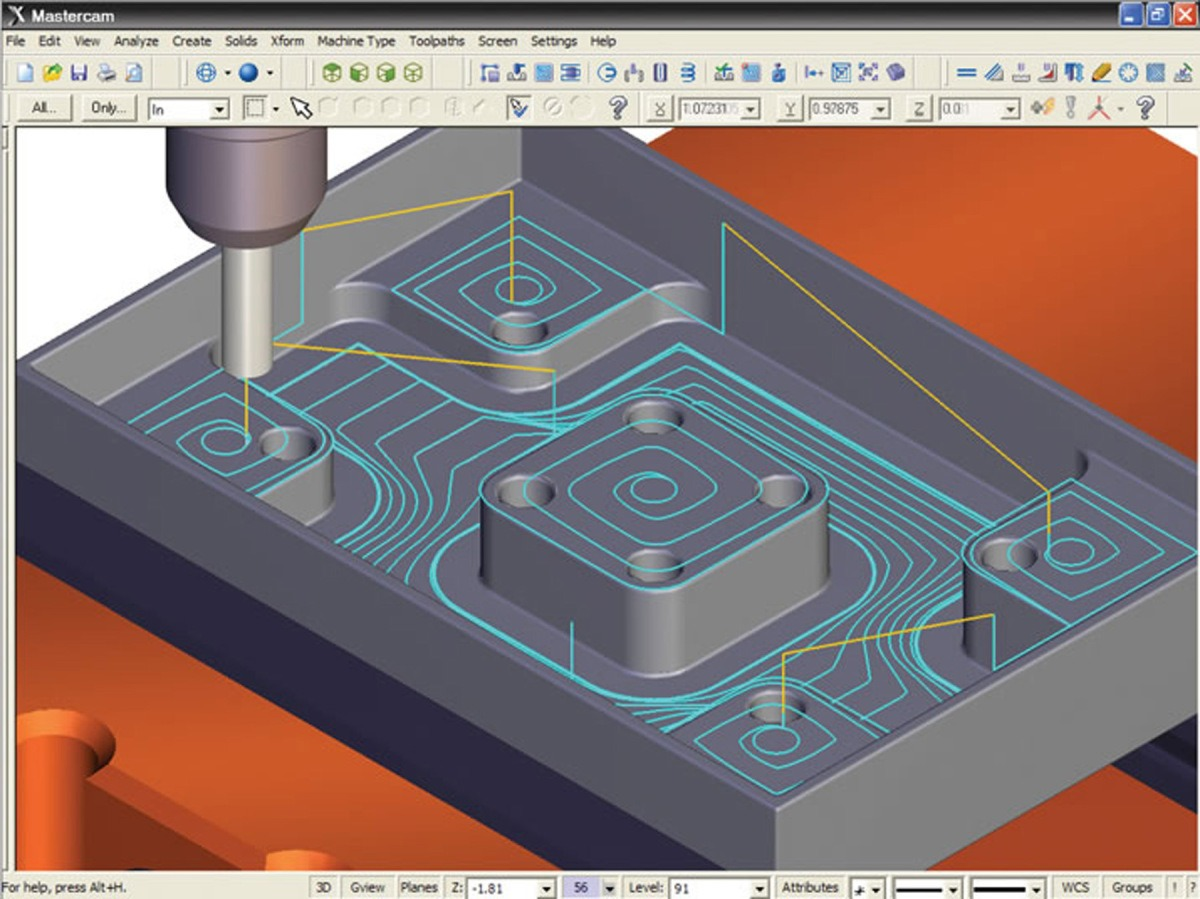Expand the 'In' selection mode dropdown
Image resolution: width=1200 pixels, height=899 pixels.
[220, 109]
